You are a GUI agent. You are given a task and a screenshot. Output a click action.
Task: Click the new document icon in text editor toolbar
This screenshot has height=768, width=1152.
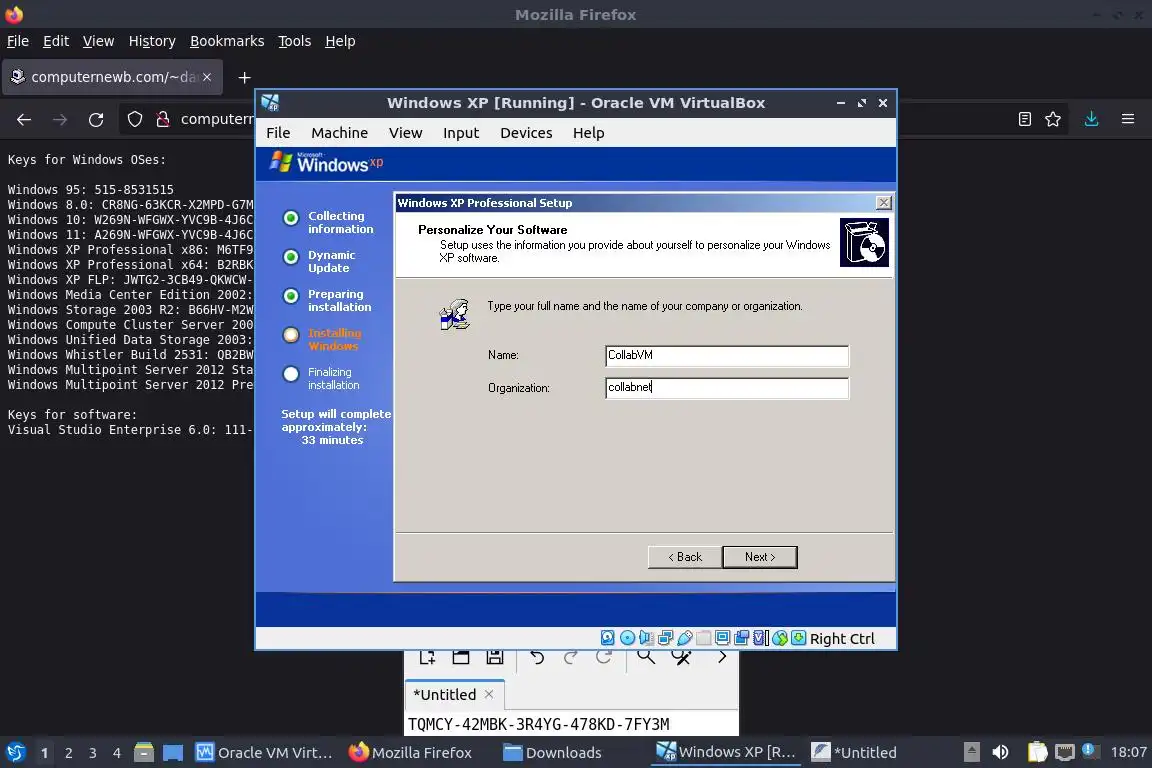pos(427,656)
